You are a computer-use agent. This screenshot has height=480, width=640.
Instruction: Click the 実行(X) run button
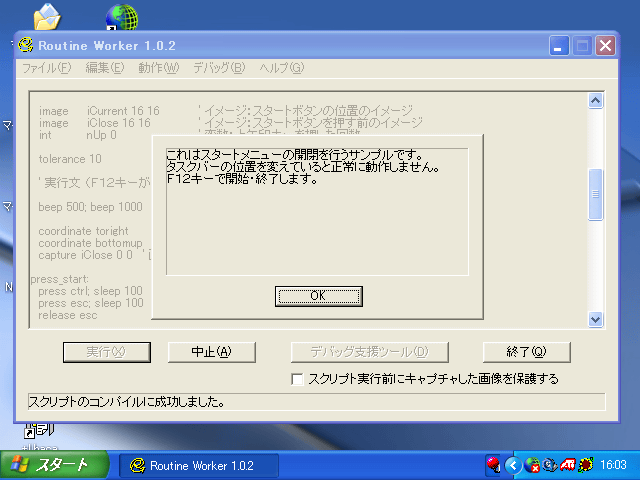click(107, 352)
